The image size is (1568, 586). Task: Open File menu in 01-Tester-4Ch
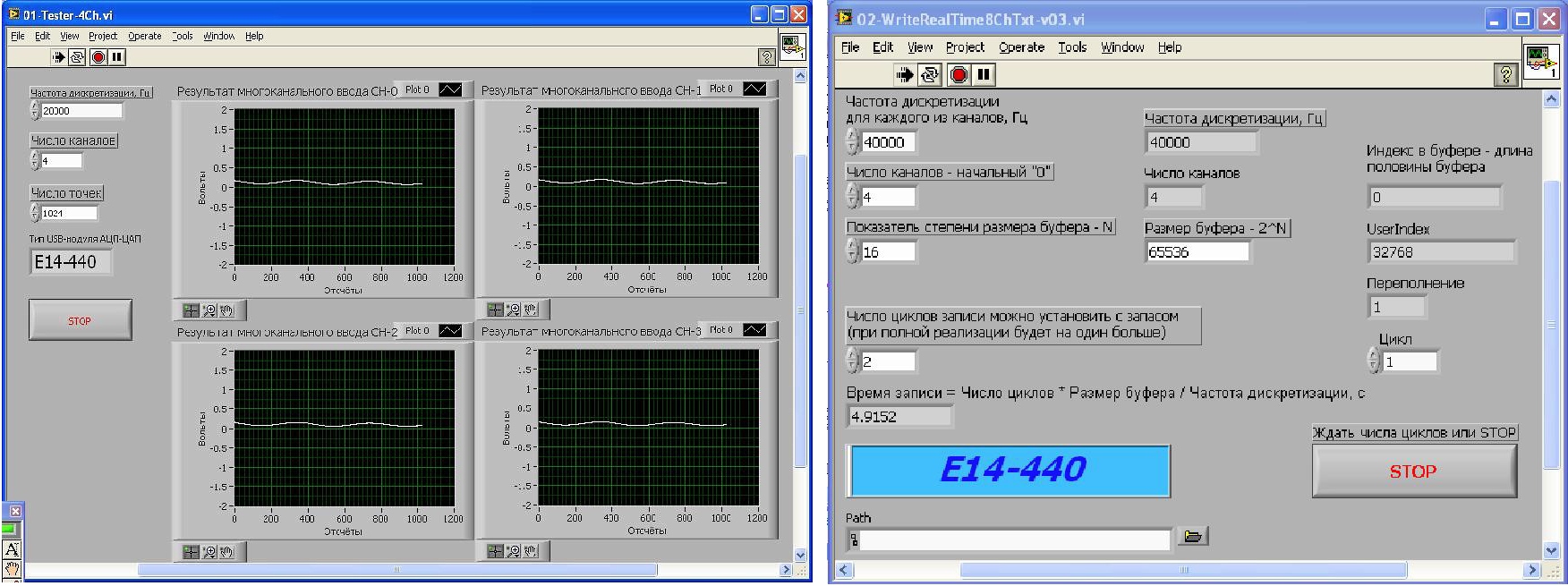18,36
